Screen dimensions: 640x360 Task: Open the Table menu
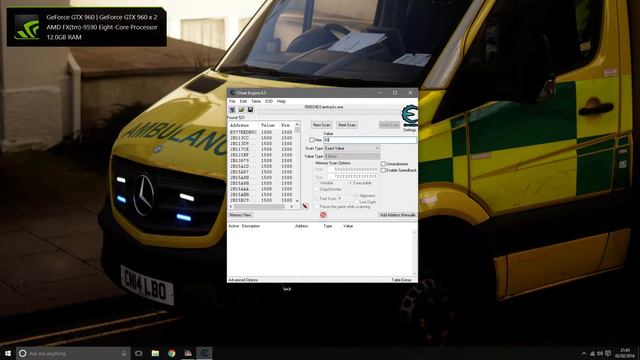coord(256,101)
